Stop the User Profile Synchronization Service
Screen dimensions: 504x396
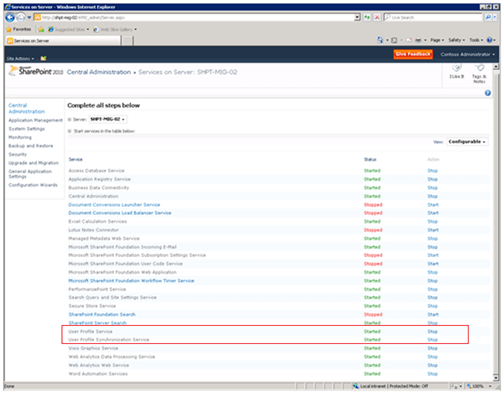[433, 340]
